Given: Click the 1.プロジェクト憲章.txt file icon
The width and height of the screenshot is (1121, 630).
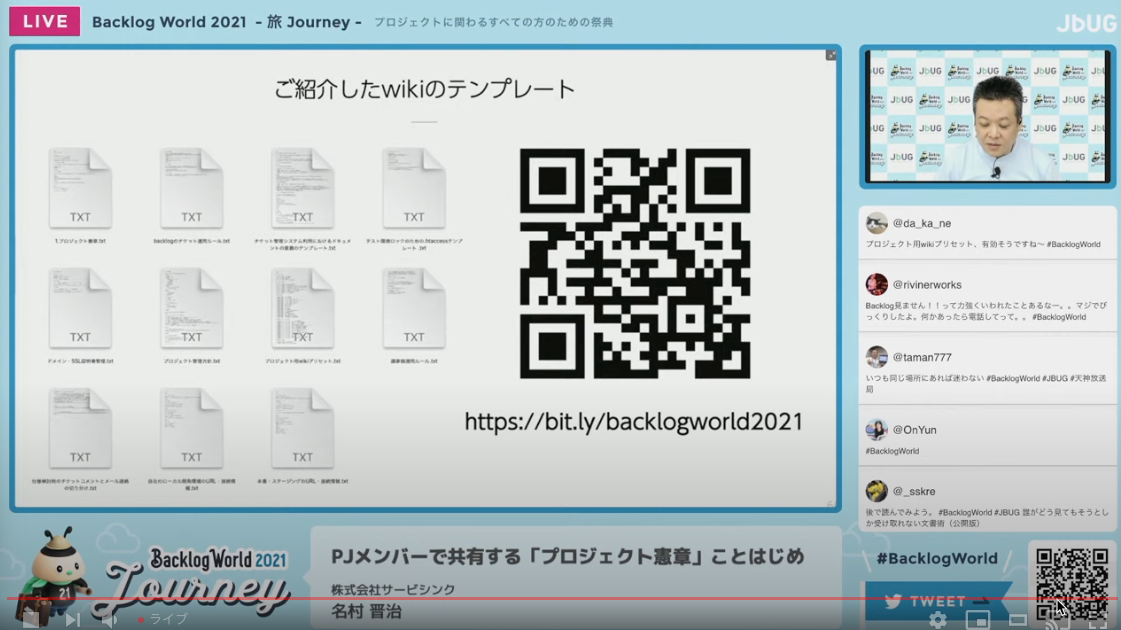Looking at the screenshot, I should point(80,188).
